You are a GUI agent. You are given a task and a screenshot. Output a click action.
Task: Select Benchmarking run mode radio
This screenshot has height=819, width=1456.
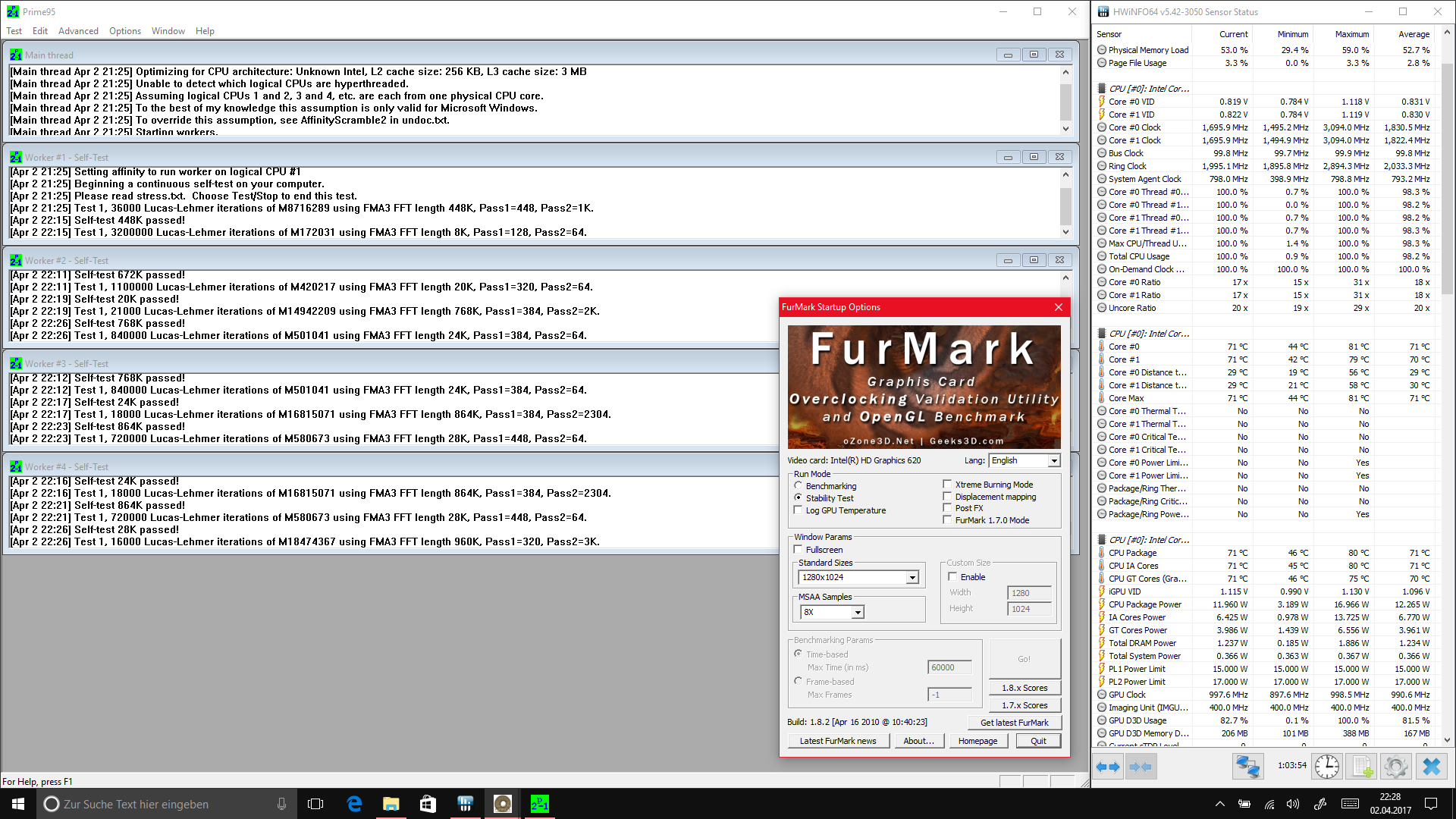(x=799, y=485)
